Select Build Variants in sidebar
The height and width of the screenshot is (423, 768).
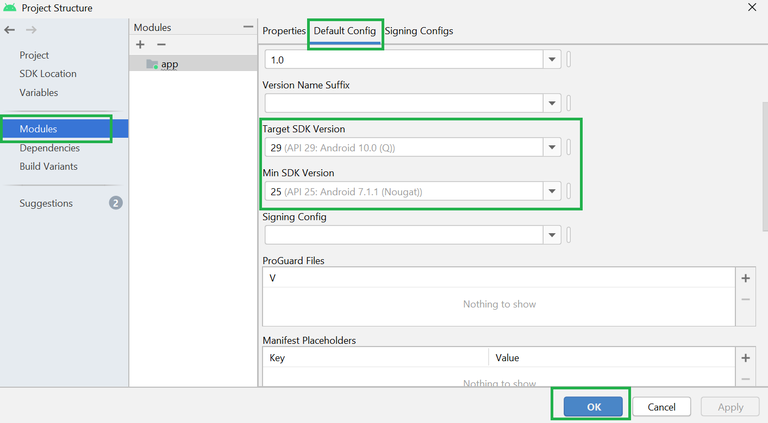tap(48, 167)
